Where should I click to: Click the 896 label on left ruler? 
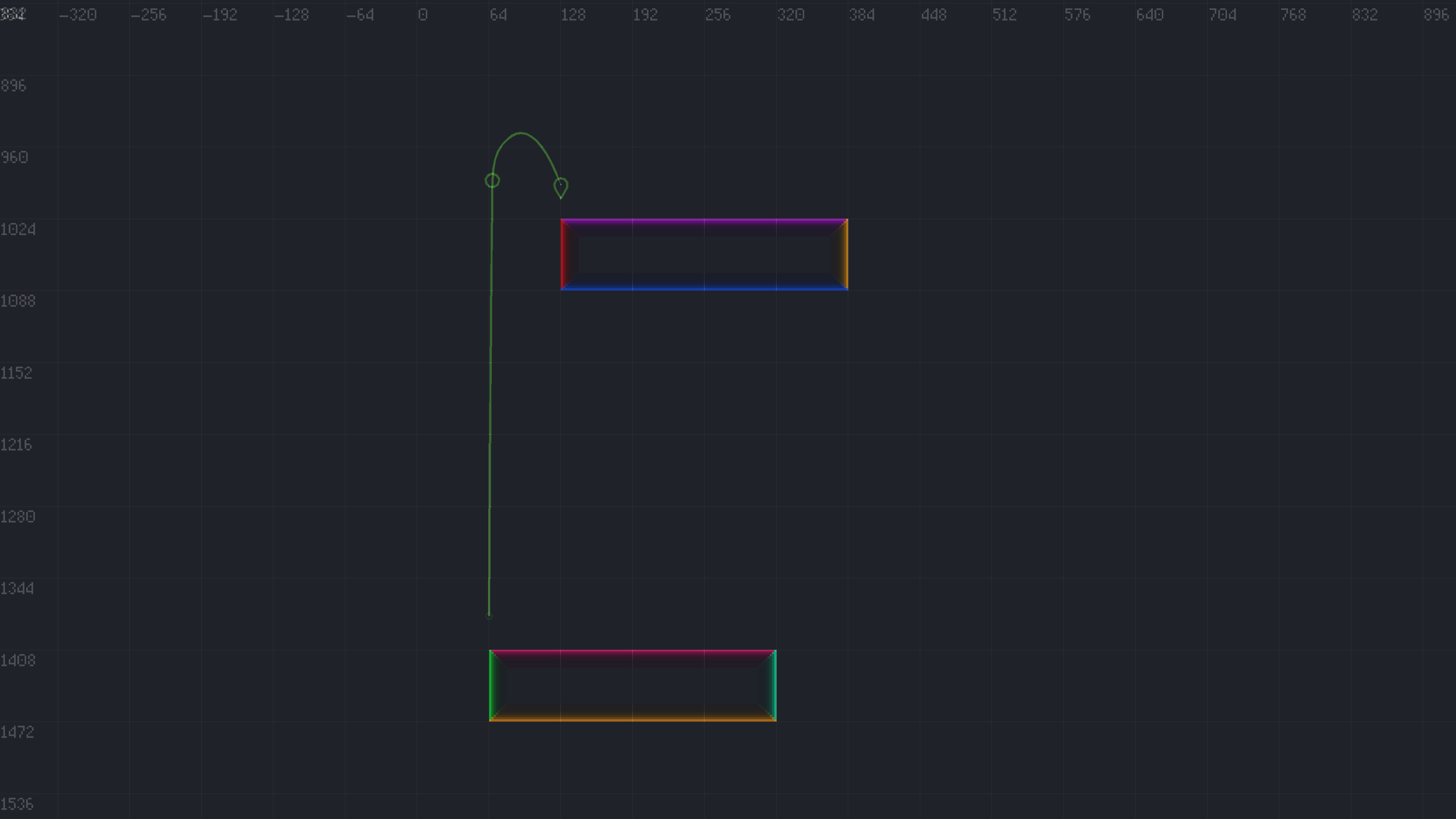tap(14, 85)
